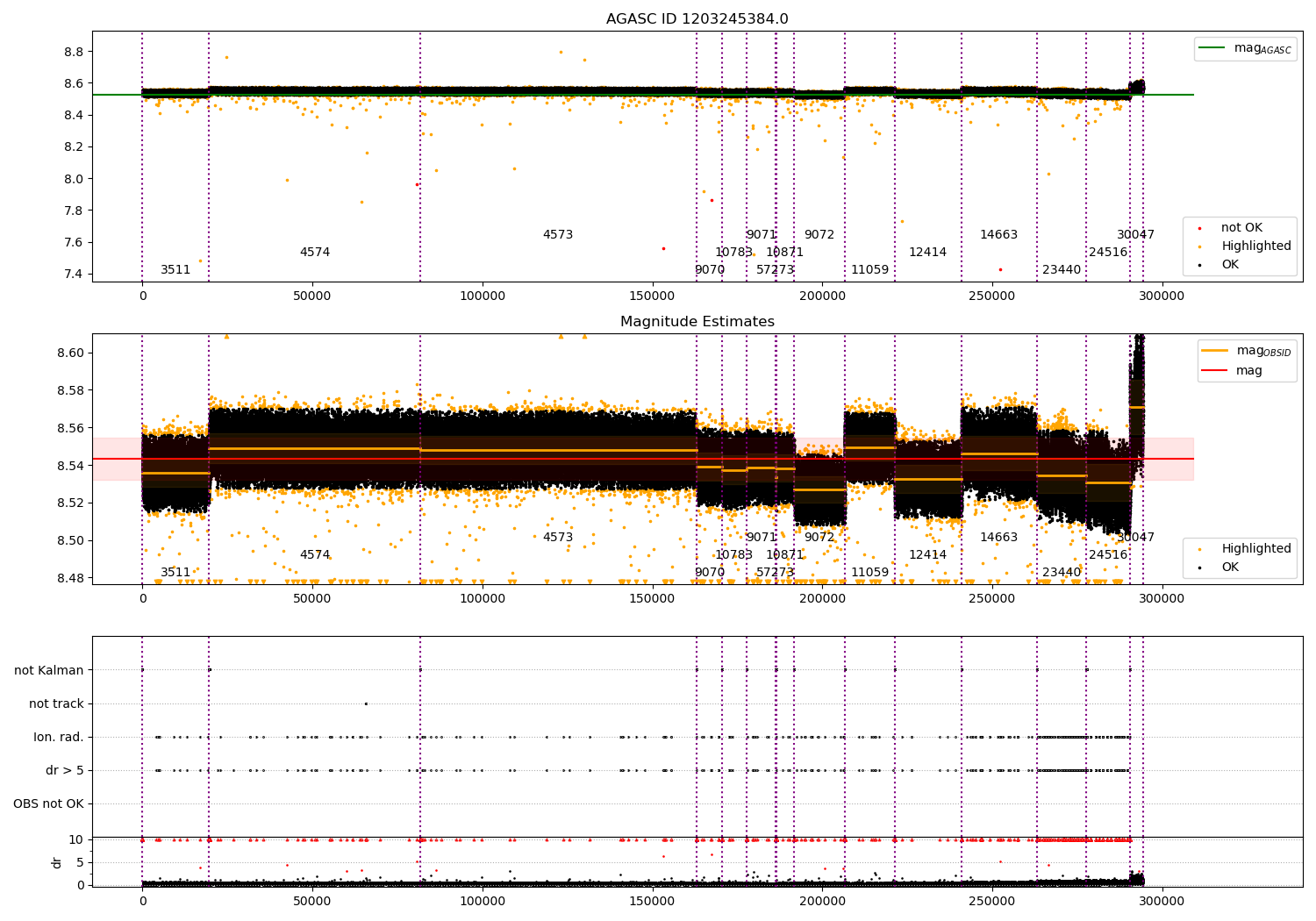
Task: Click the 100000 x-axis tick under the Magnitude Estimates plot
Action: [483, 599]
